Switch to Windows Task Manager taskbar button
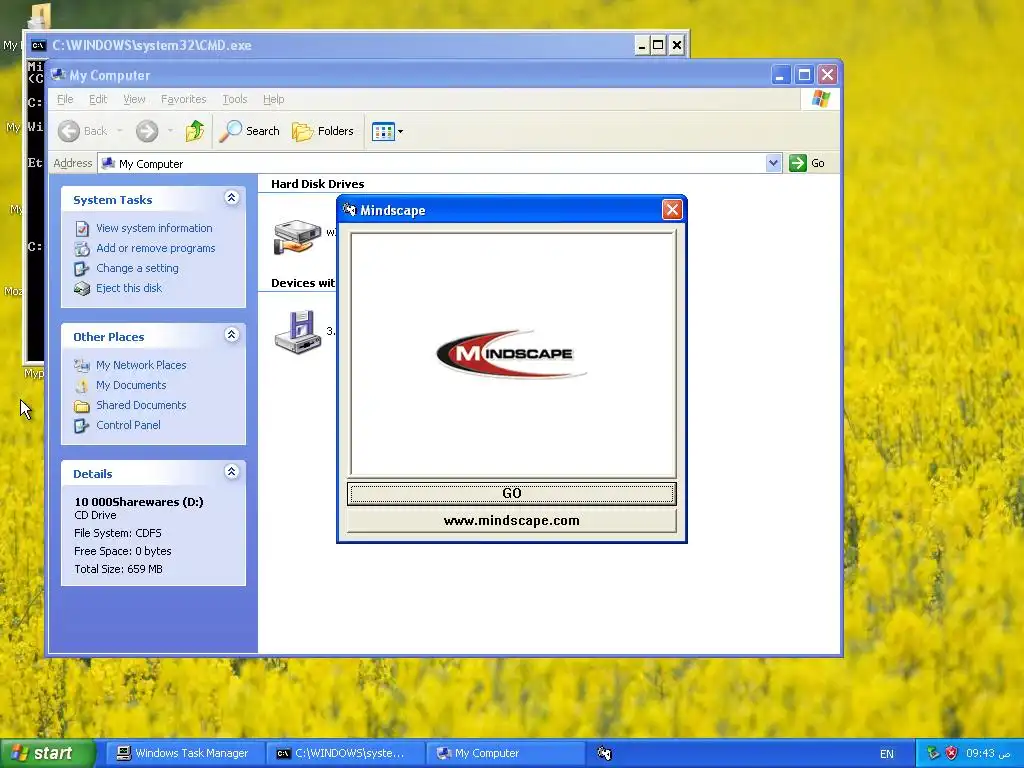 (x=183, y=754)
